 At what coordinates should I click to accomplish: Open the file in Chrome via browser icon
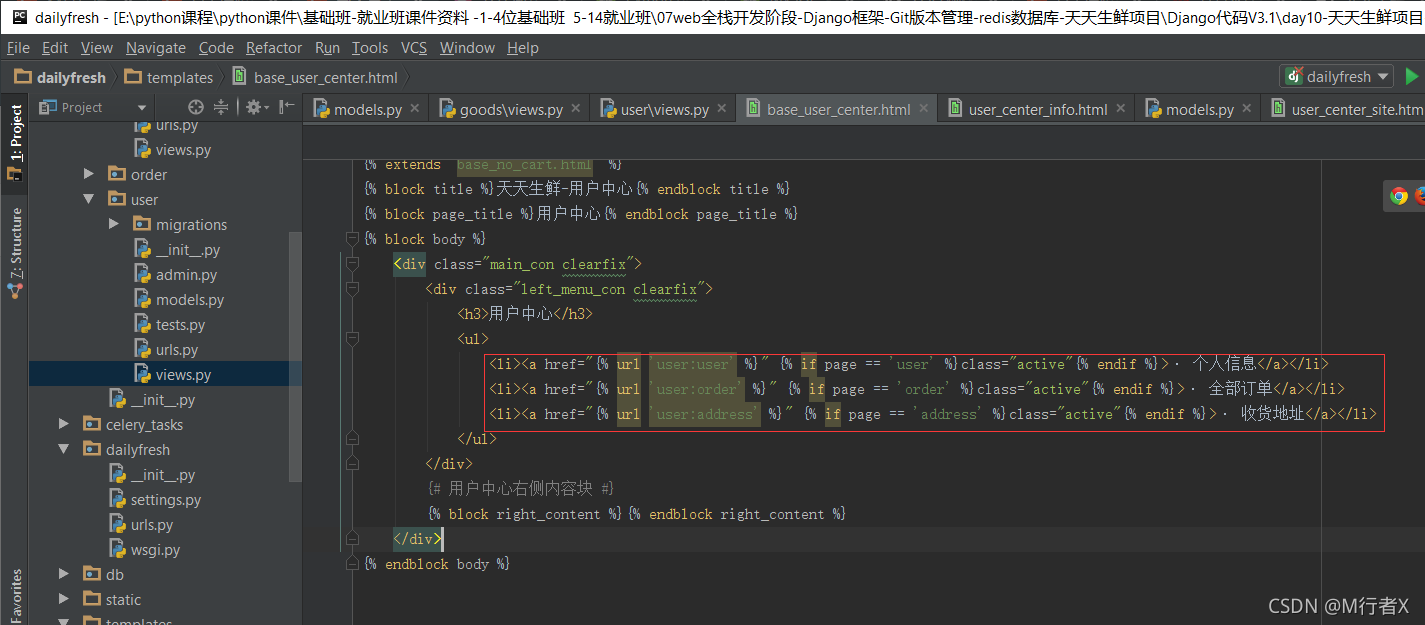(1398, 196)
